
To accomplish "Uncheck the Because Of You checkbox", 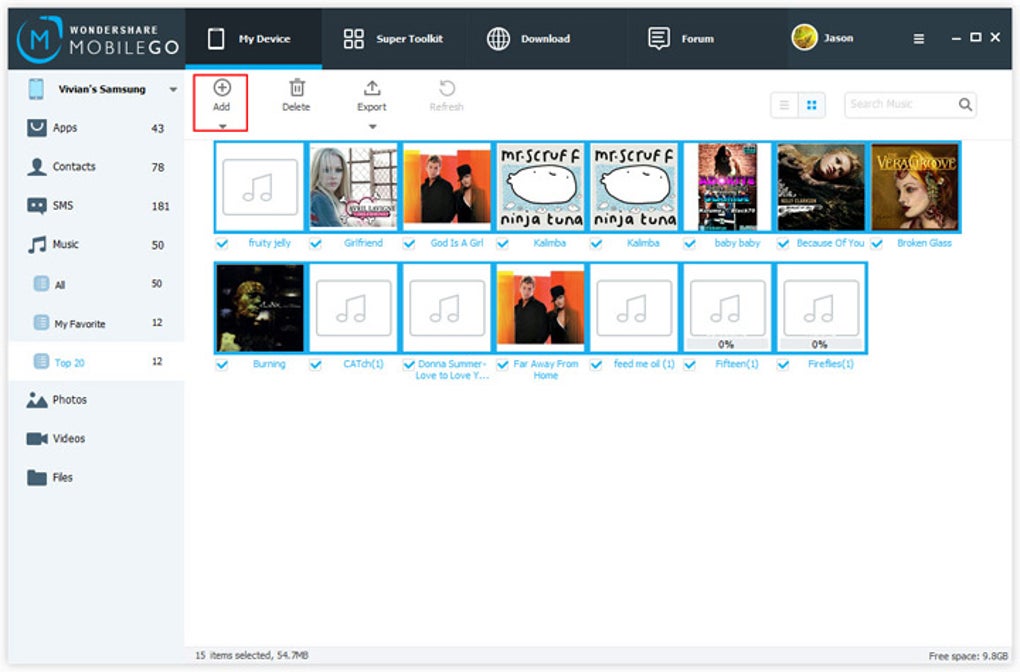I will click(x=783, y=244).
